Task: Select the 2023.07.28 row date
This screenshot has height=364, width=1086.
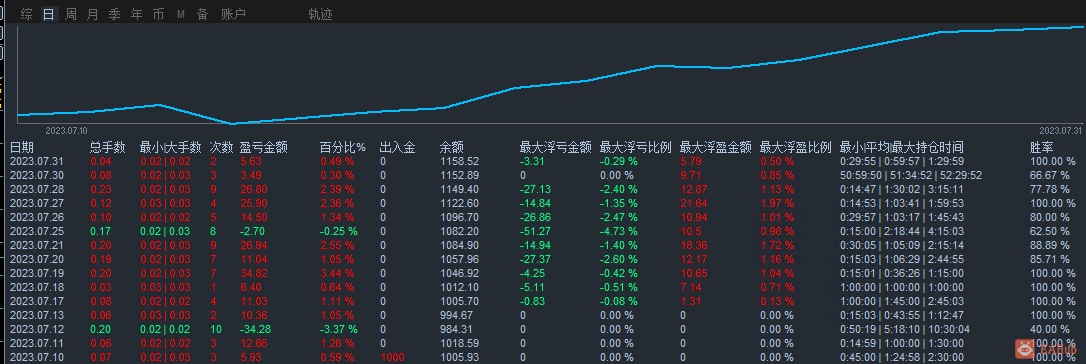Action: [37, 189]
